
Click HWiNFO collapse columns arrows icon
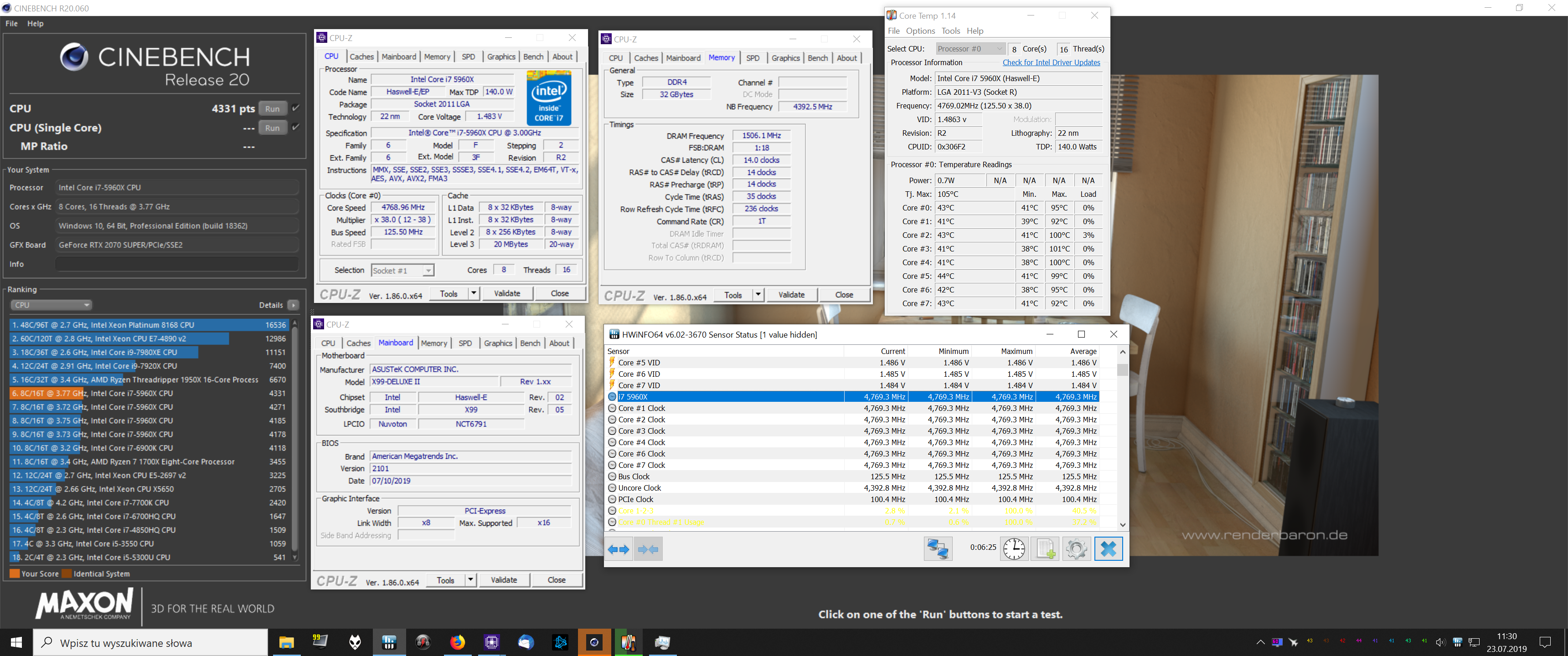tap(648, 549)
